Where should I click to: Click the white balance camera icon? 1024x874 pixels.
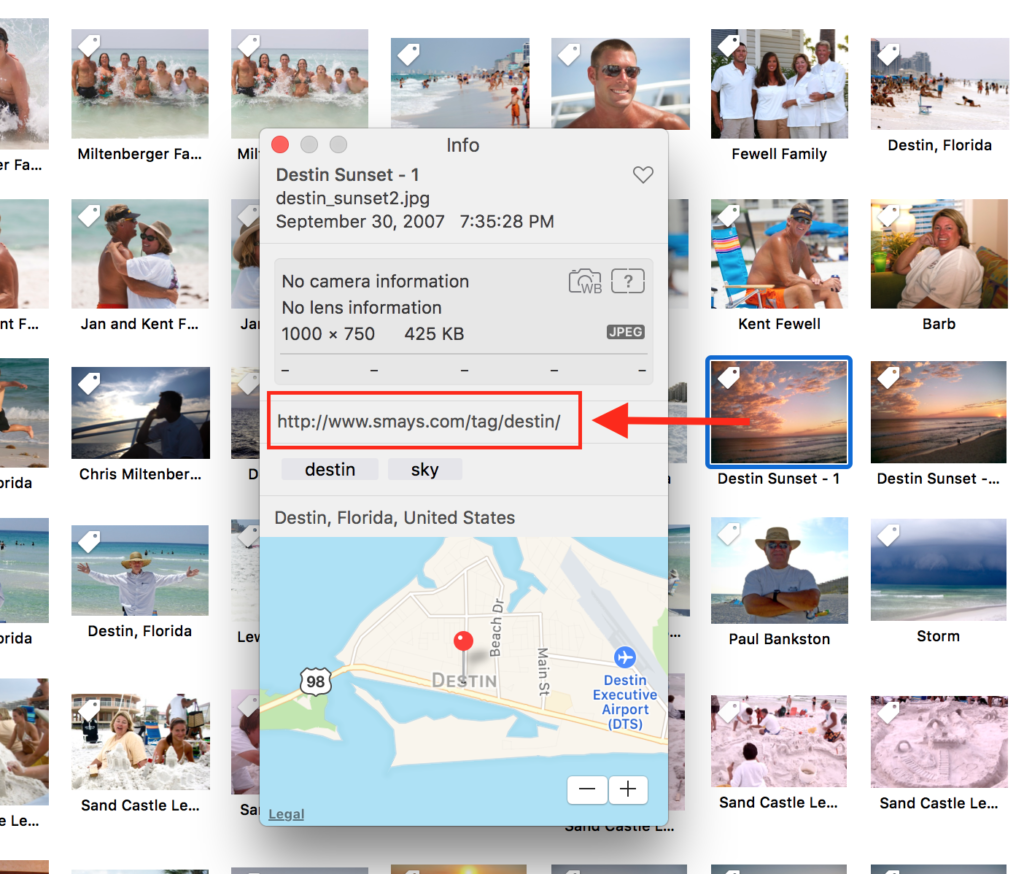coord(585,282)
